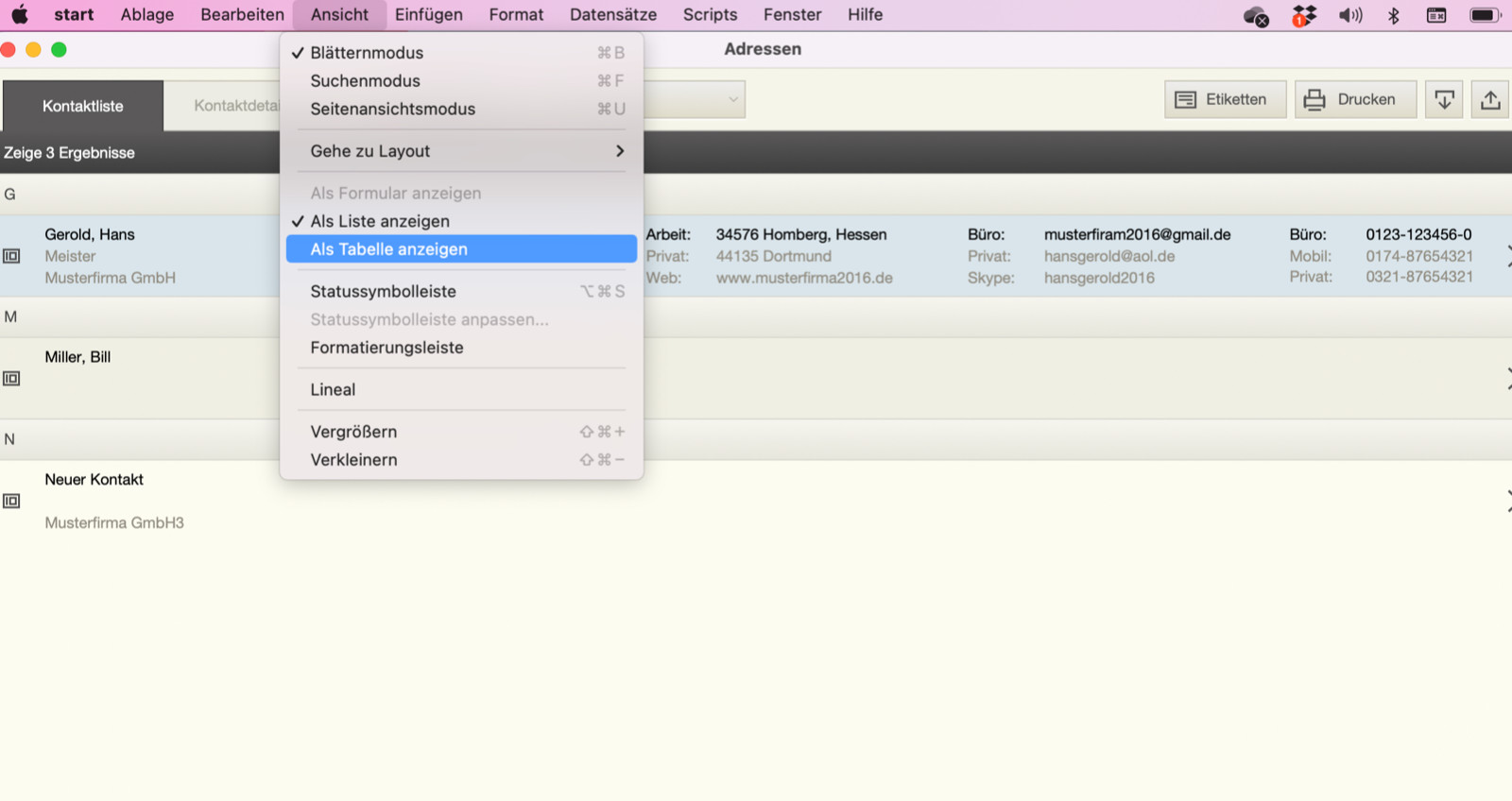Click the hansgerold@aol.de private email

click(x=1109, y=256)
